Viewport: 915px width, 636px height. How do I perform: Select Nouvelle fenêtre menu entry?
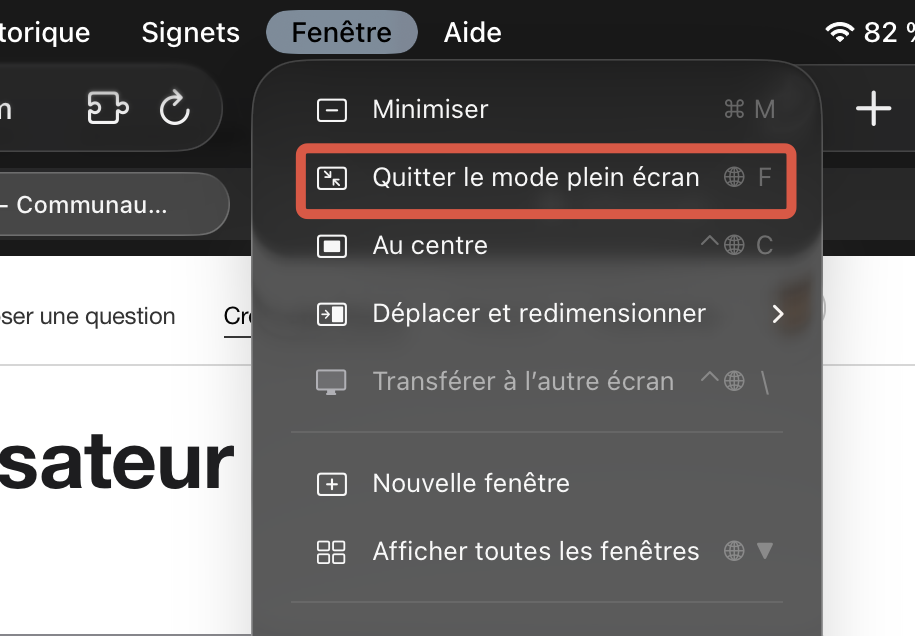[x=471, y=484]
